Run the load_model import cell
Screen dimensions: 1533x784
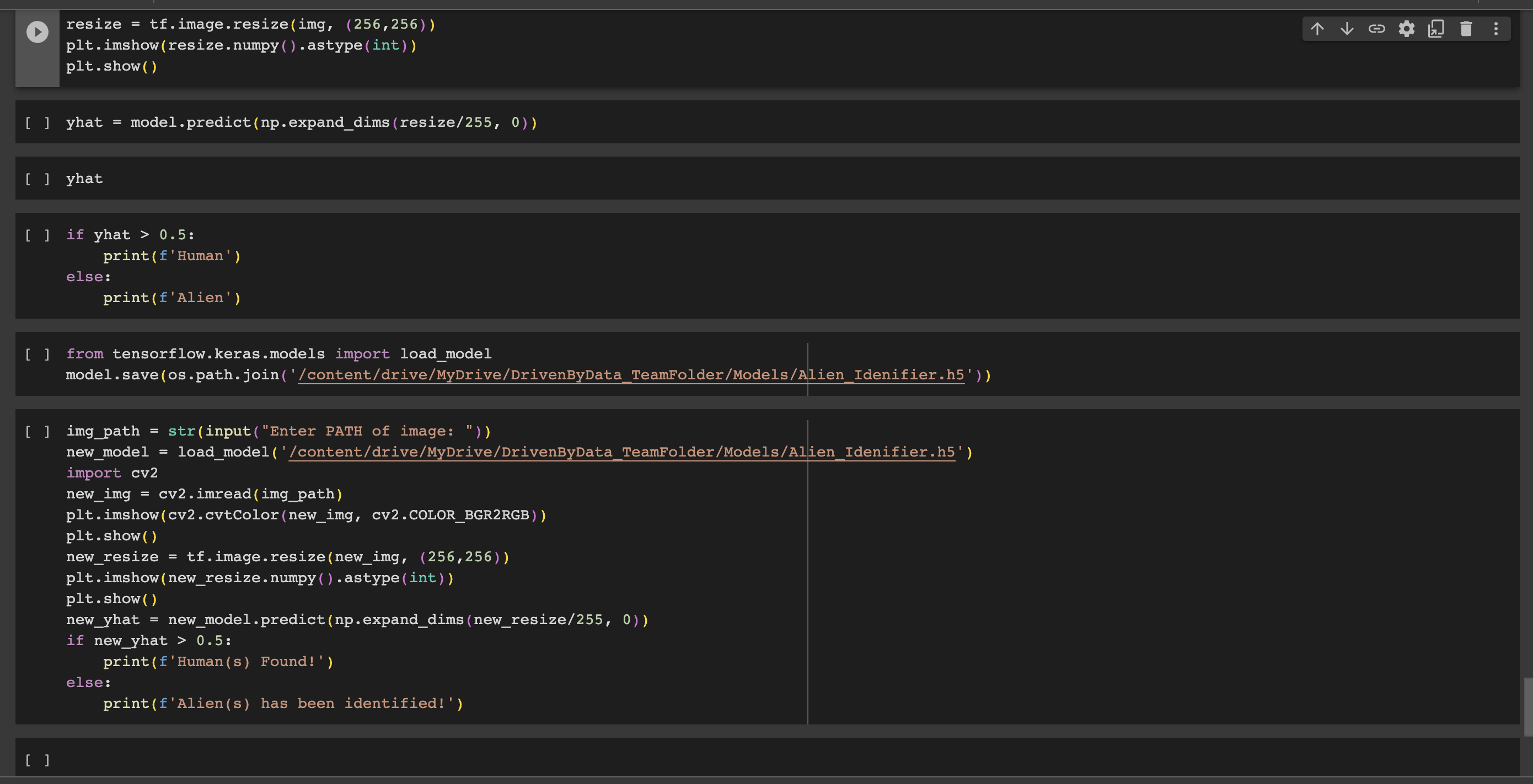click(x=37, y=354)
